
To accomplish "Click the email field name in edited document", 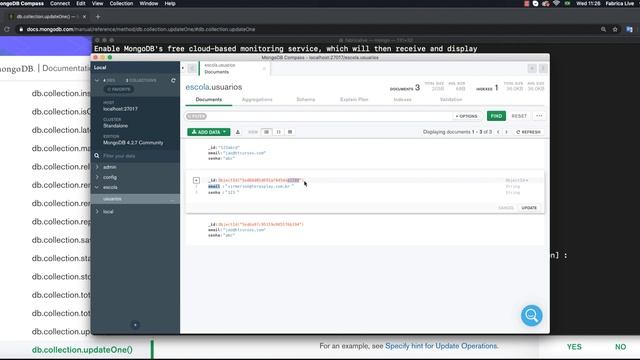I will pos(214,186).
